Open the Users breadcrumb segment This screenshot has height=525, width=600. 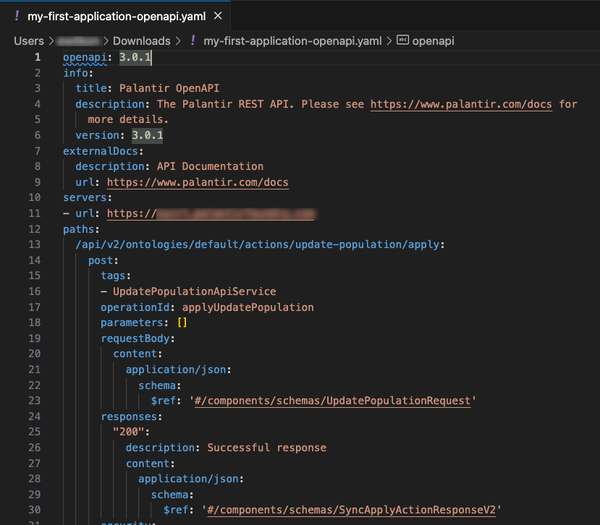coord(29,41)
